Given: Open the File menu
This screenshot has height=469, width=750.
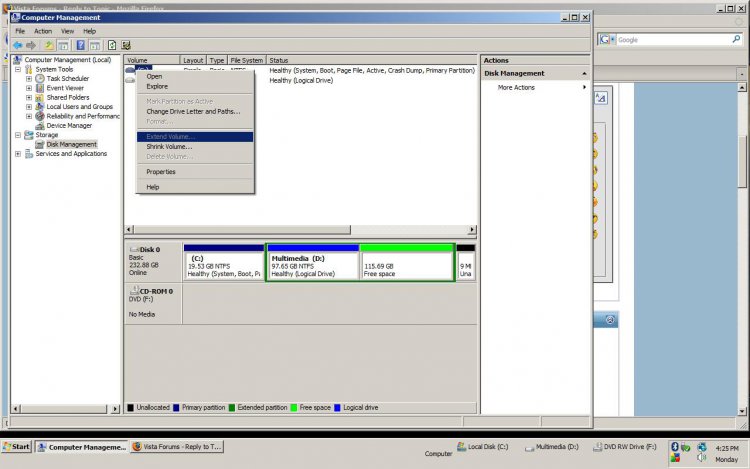Looking at the screenshot, I should point(20,31).
